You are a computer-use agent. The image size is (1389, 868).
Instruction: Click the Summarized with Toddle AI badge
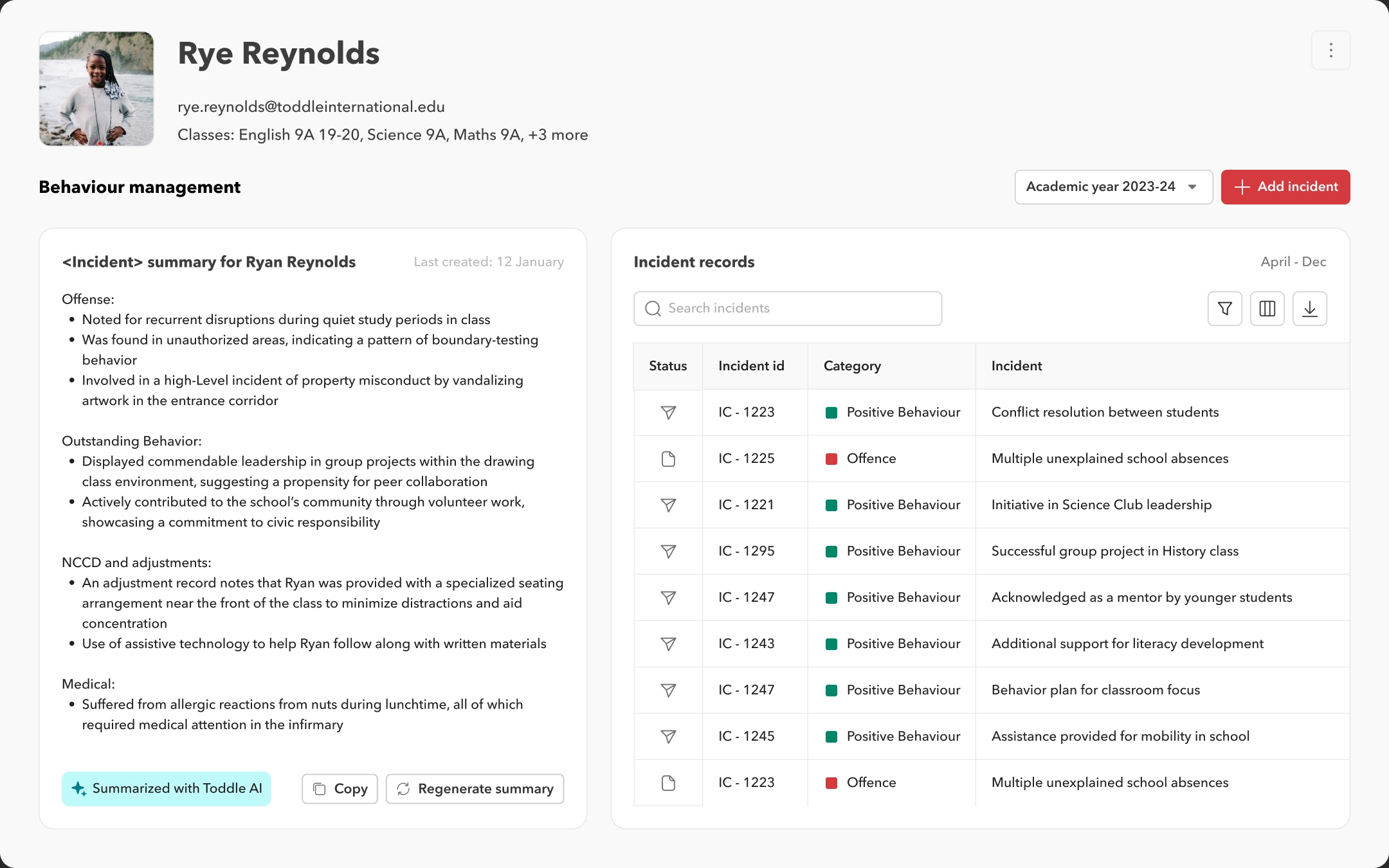pyautogui.click(x=167, y=789)
